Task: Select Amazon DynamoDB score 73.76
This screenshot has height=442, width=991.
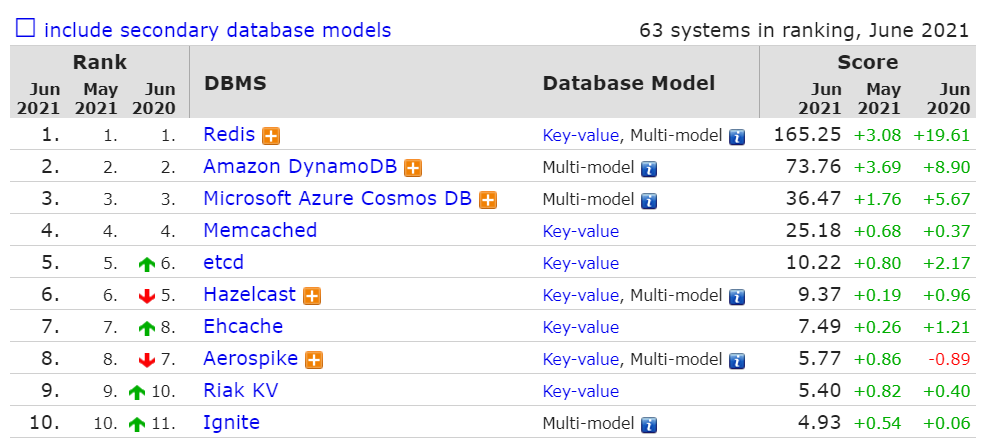Action: [813, 166]
